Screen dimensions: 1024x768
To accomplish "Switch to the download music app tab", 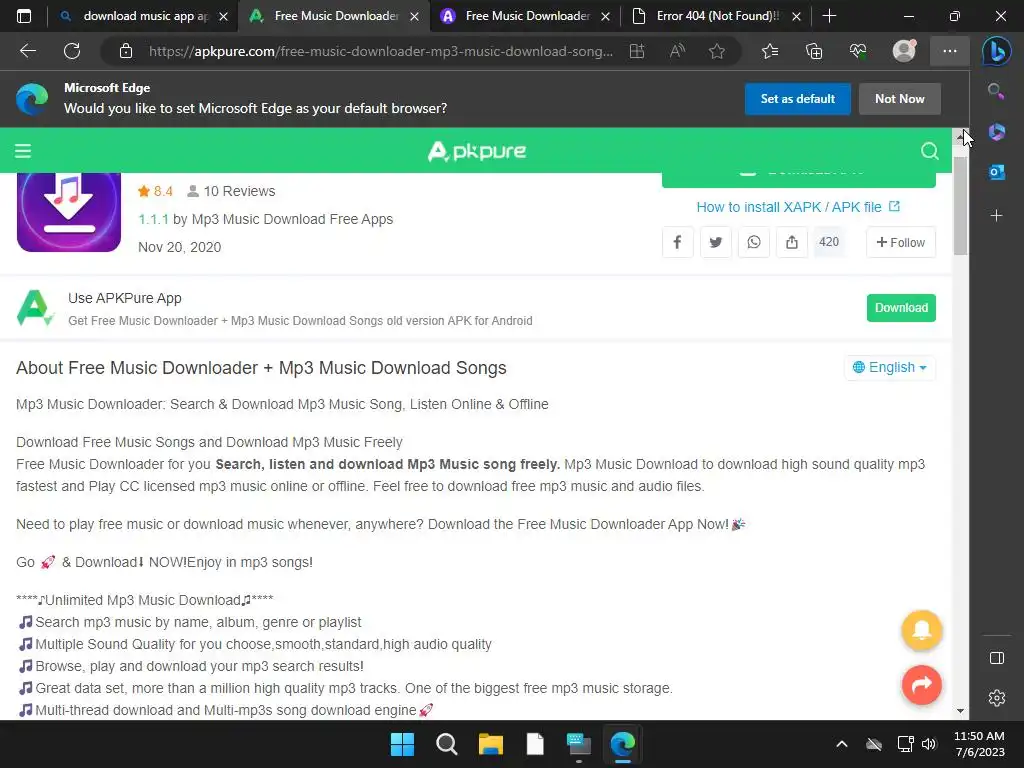I will click(x=144, y=16).
